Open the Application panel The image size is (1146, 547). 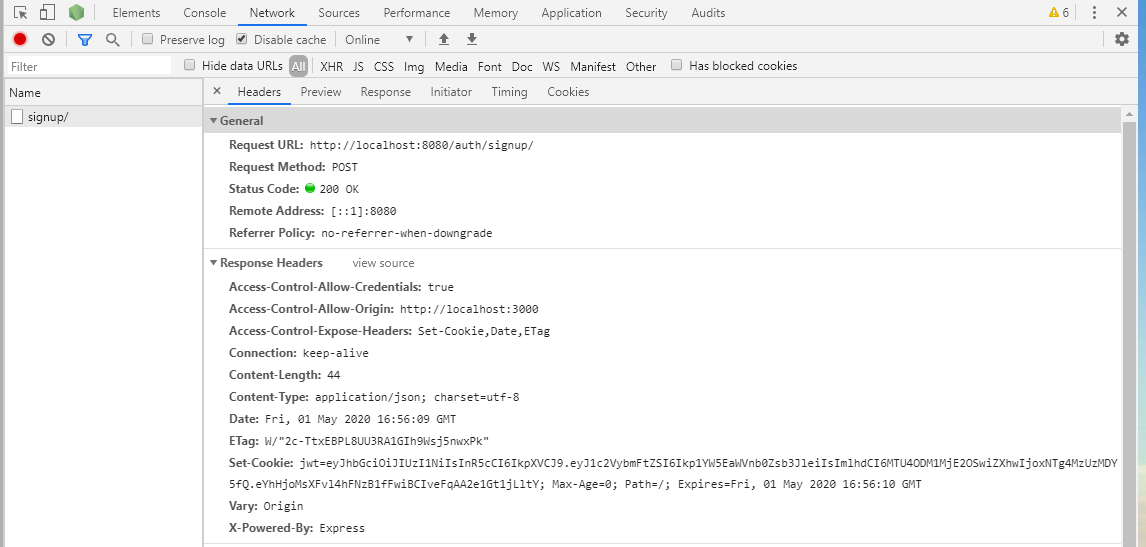pos(572,12)
